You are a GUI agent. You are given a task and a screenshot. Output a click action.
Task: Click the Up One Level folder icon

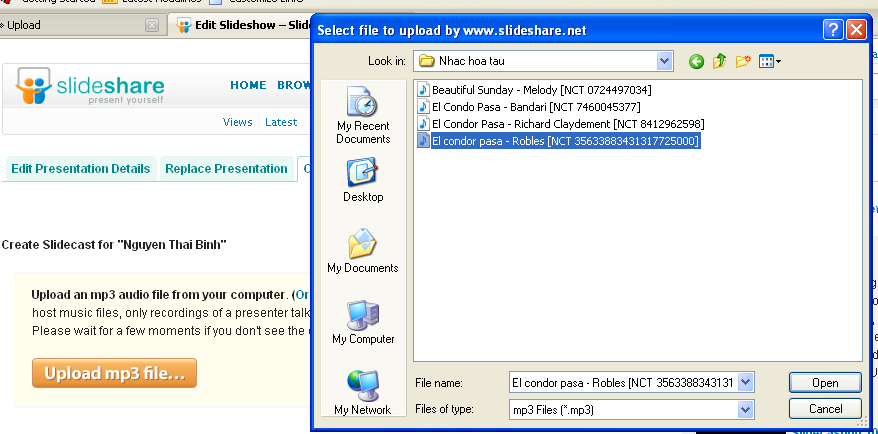[720, 61]
